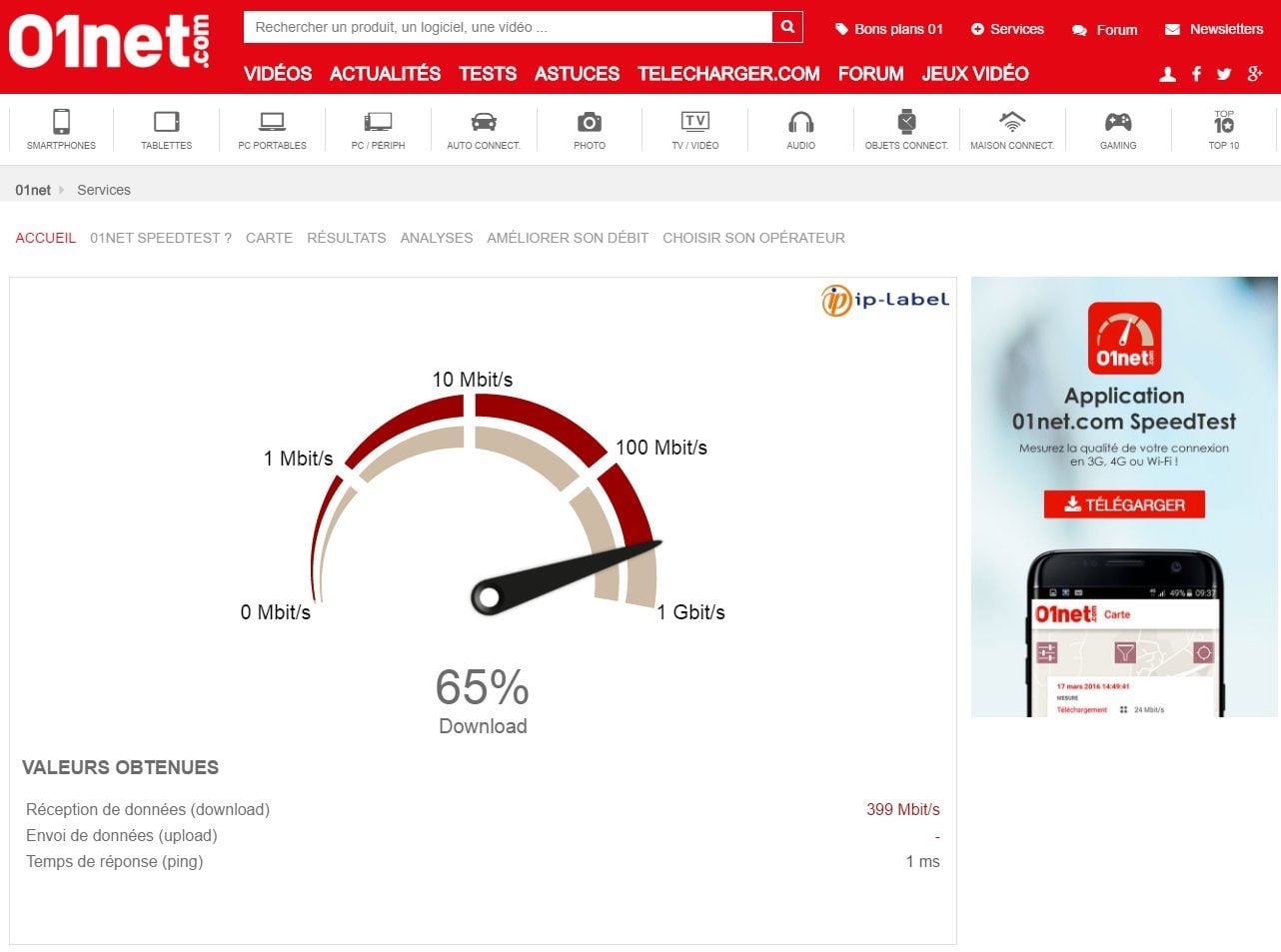Click the 01net breadcrumb link
This screenshot has width=1281, height=952.
click(x=33, y=190)
